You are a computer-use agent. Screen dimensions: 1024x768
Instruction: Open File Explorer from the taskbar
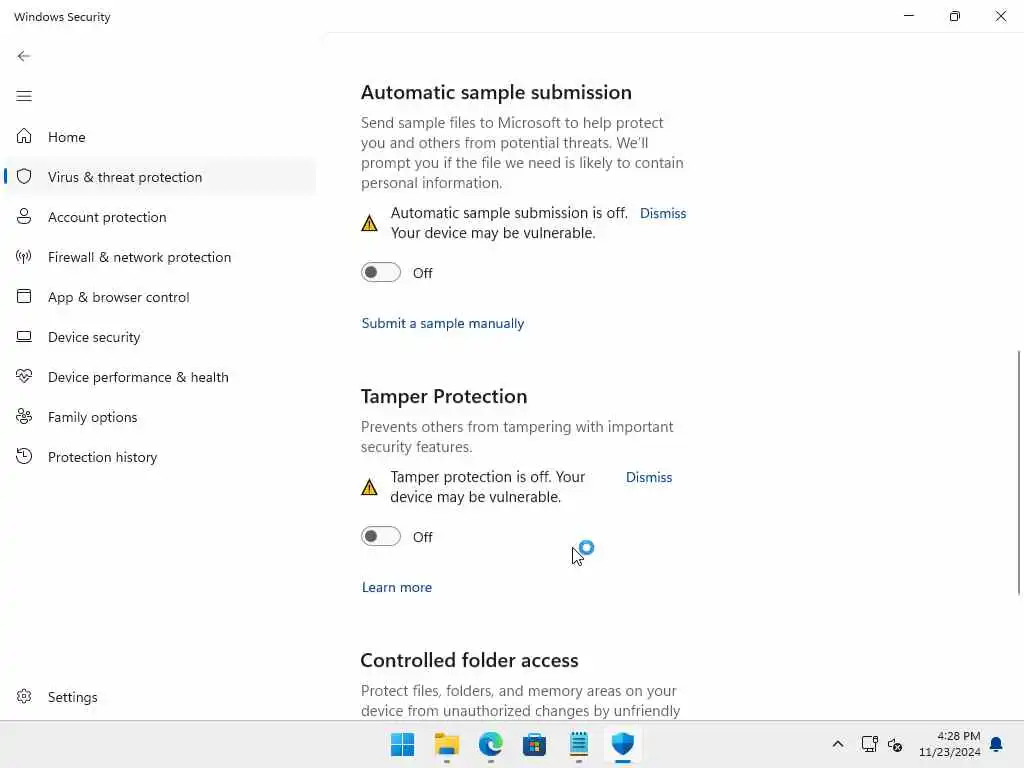pos(447,744)
